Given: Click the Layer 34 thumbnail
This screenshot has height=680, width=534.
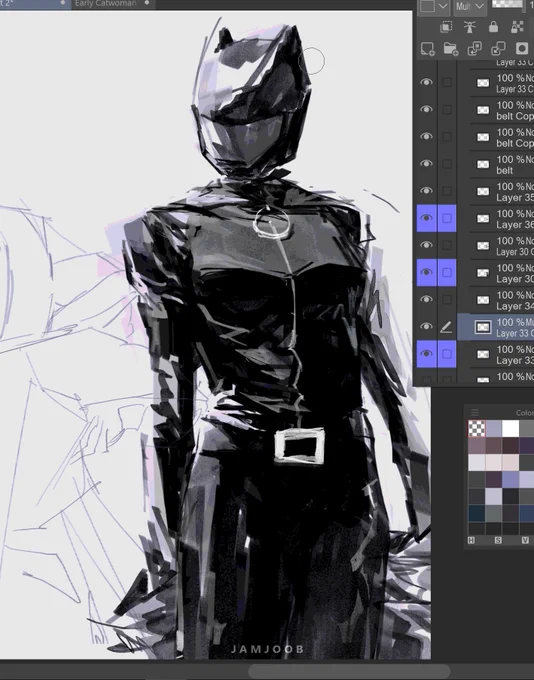Looking at the screenshot, I should (483, 300).
